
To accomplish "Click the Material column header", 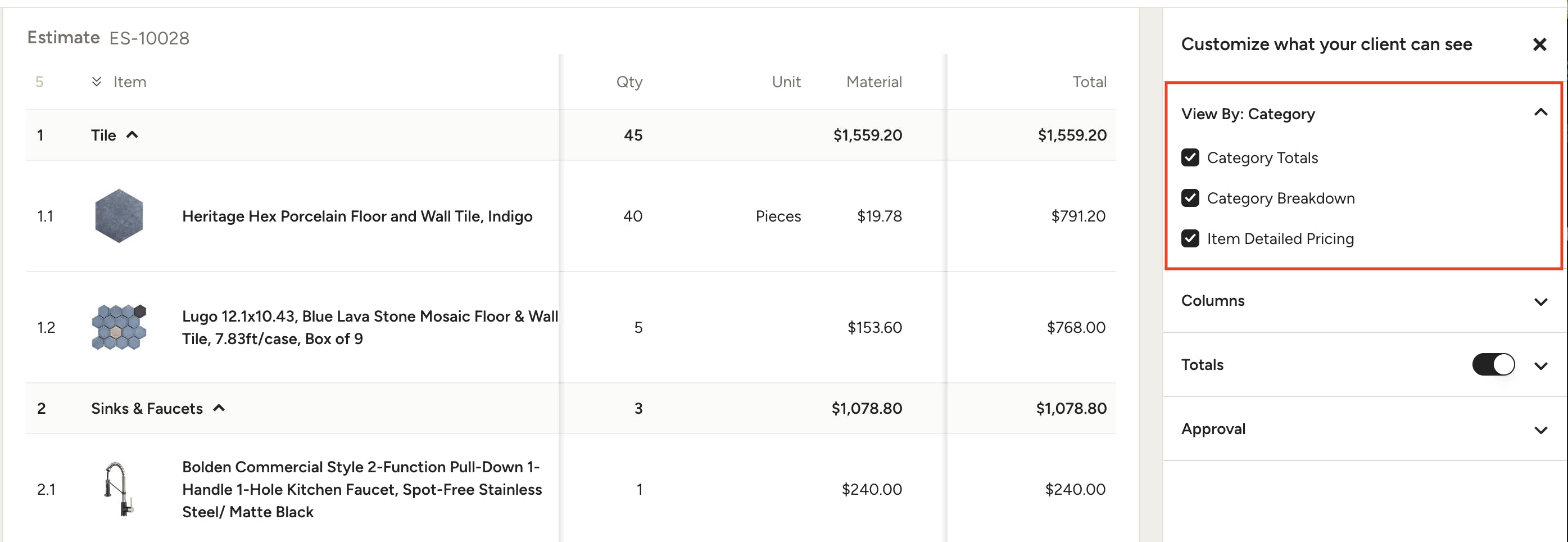I will (873, 82).
